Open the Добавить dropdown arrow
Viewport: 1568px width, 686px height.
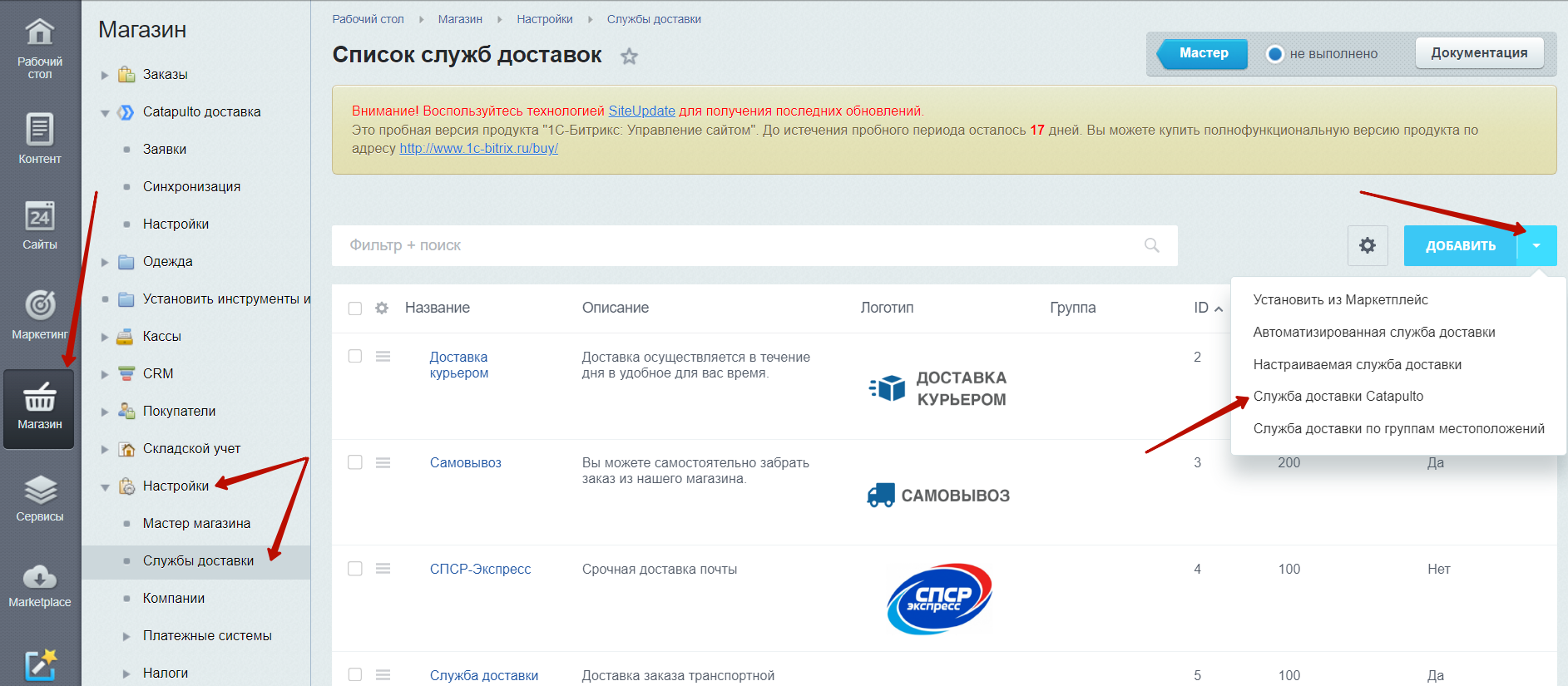pyautogui.click(x=1536, y=245)
